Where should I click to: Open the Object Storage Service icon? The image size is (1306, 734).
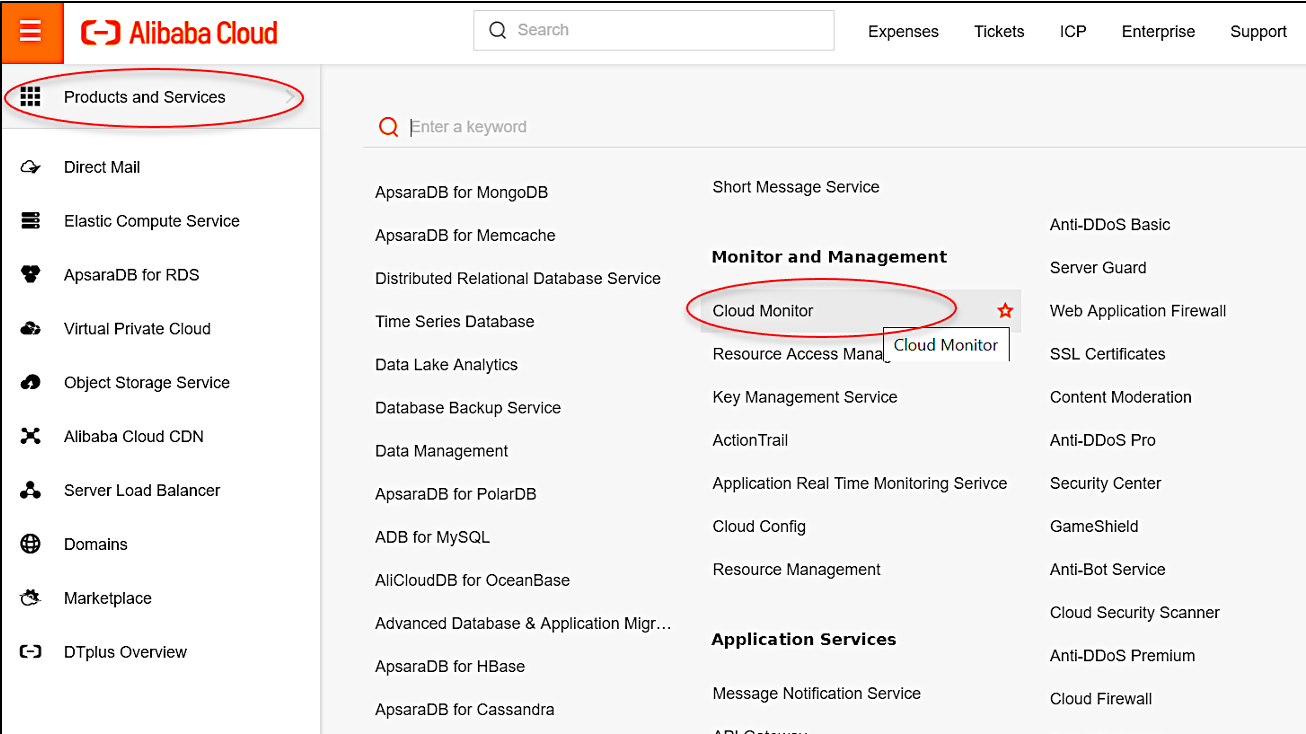31,382
